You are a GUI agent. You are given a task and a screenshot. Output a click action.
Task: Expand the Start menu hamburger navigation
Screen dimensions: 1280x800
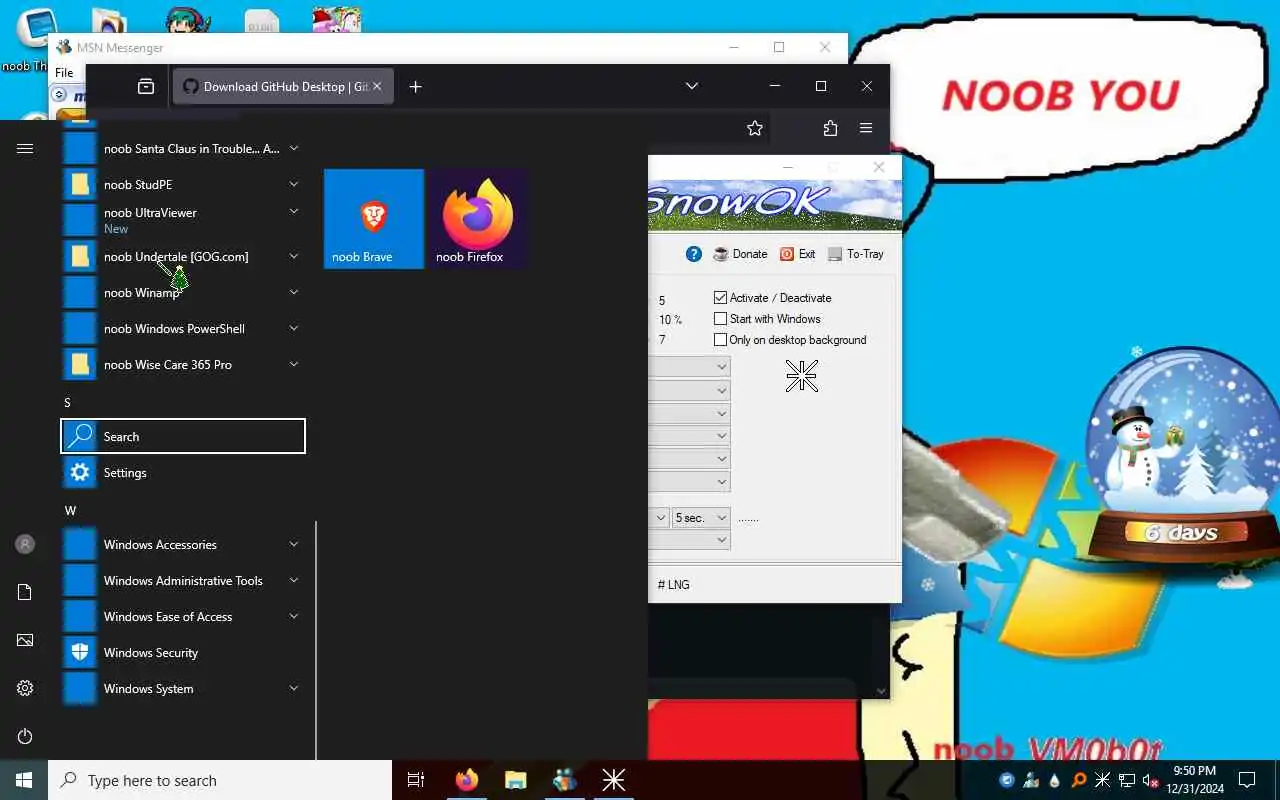[25, 148]
